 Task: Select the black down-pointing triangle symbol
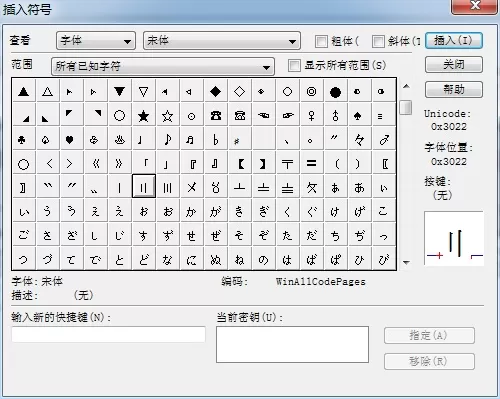[120, 91]
